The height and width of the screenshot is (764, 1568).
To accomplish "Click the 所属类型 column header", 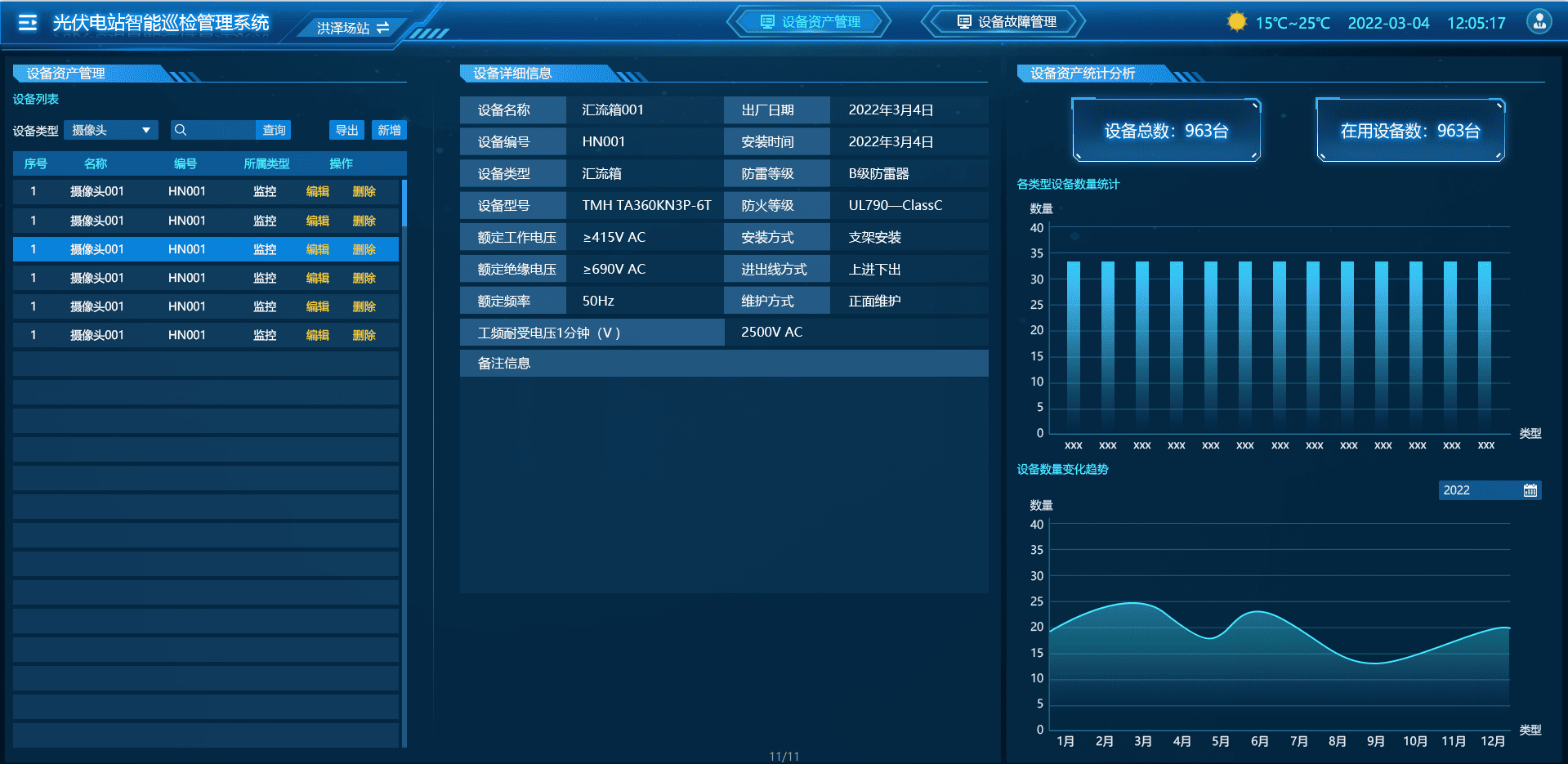I will (266, 163).
